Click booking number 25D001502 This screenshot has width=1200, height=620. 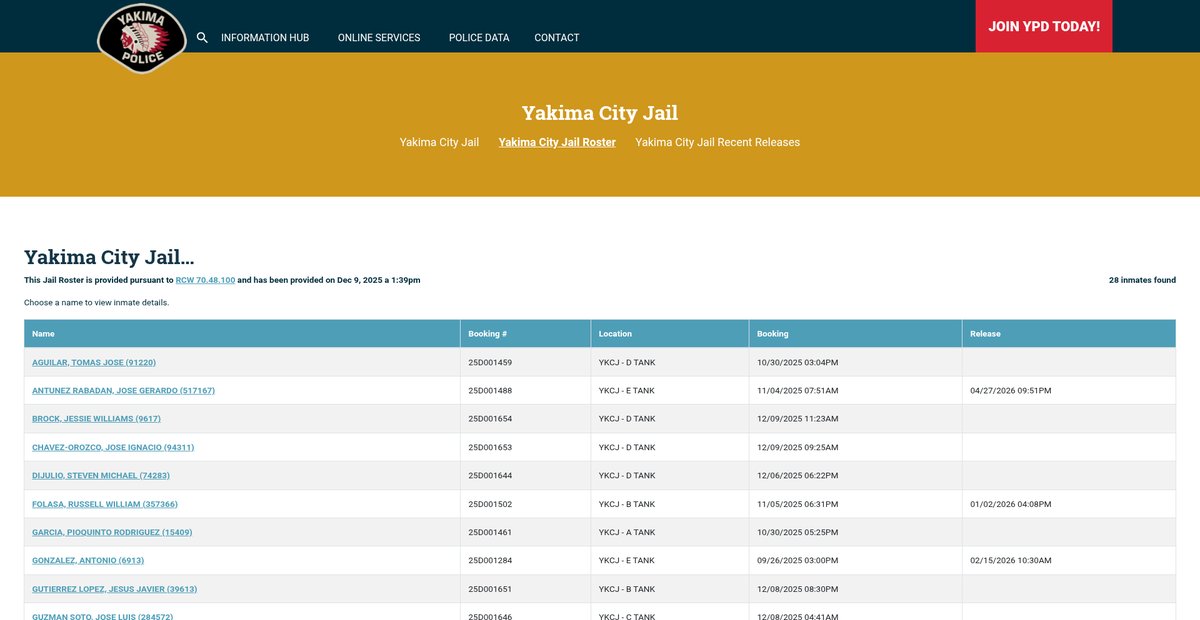click(x=490, y=504)
